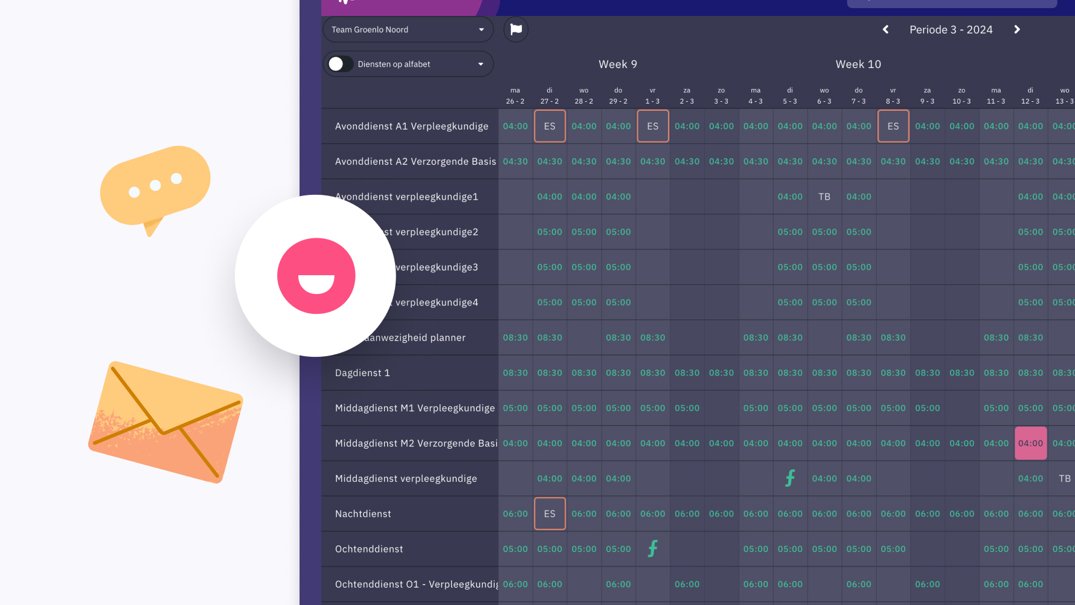This screenshot has width=1075, height=605.
Task: Toggle the Diensten op alfabet switch
Action: coord(340,64)
